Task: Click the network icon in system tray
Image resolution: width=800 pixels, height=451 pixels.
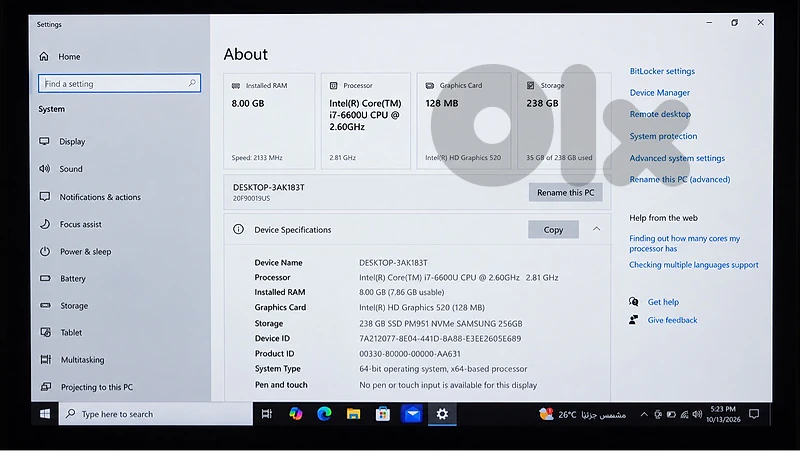Action: click(684, 414)
